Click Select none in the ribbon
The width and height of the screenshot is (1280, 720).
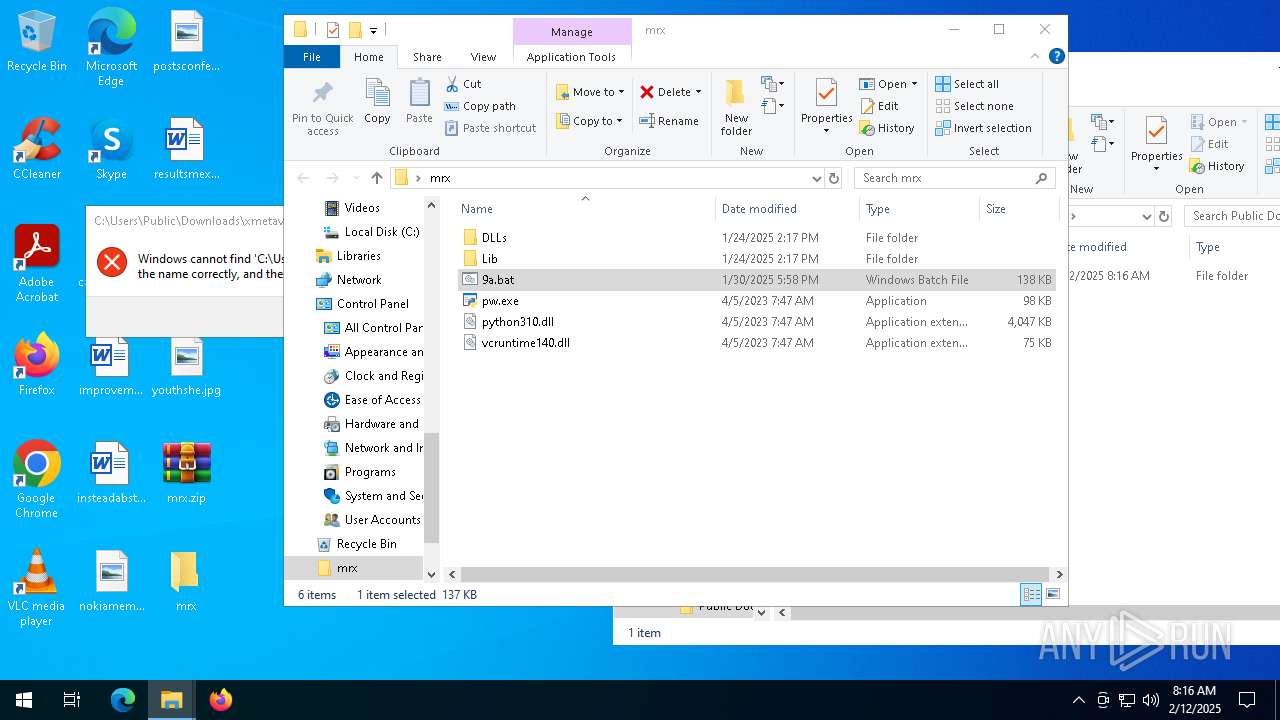[x=974, y=106]
